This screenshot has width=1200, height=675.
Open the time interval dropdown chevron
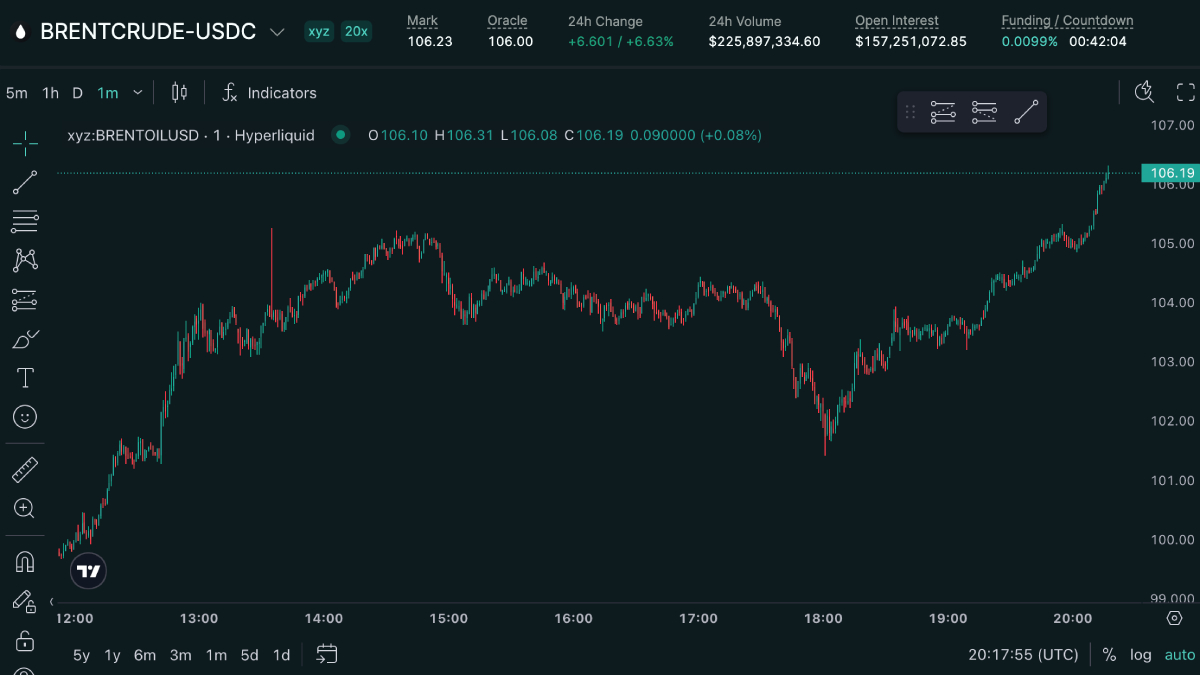138,93
